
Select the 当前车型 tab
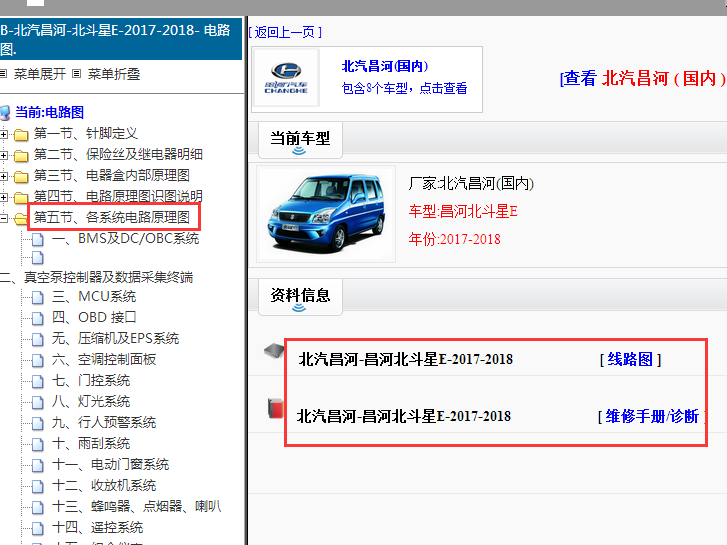pyautogui.click(x=300, y=139)
